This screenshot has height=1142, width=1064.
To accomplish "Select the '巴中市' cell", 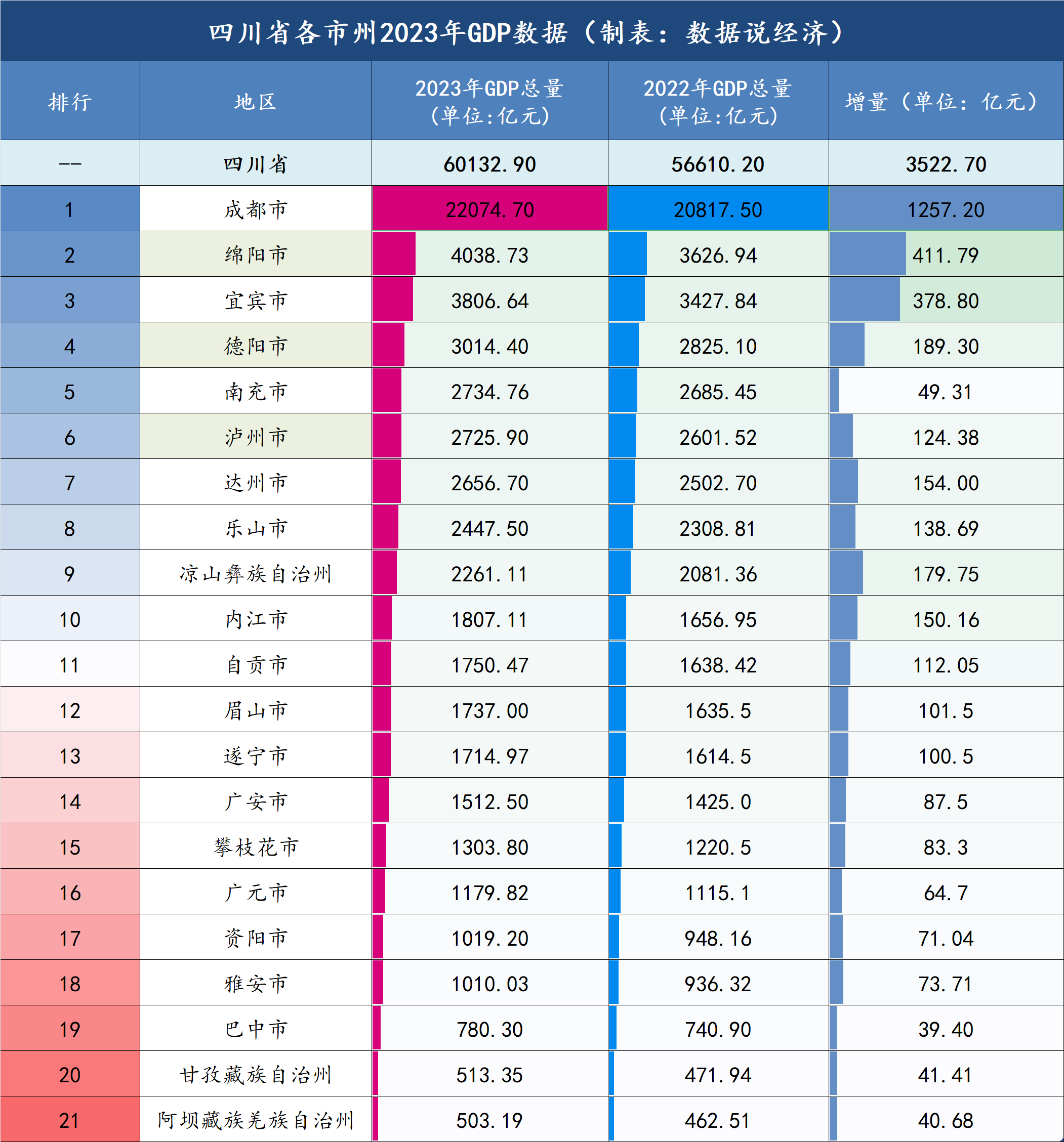I will 255,1029.
